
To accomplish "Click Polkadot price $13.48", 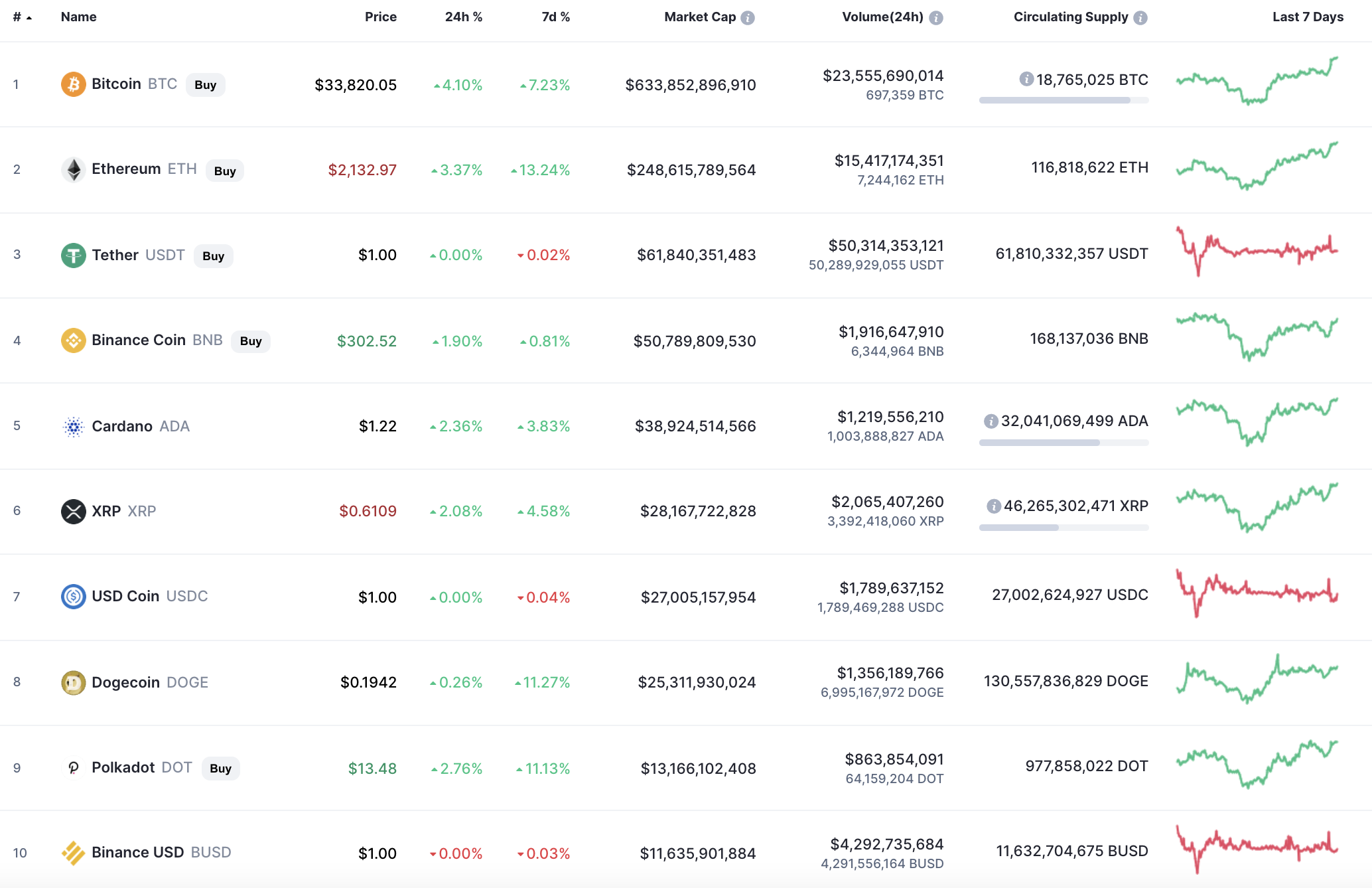I will point(372,769).
